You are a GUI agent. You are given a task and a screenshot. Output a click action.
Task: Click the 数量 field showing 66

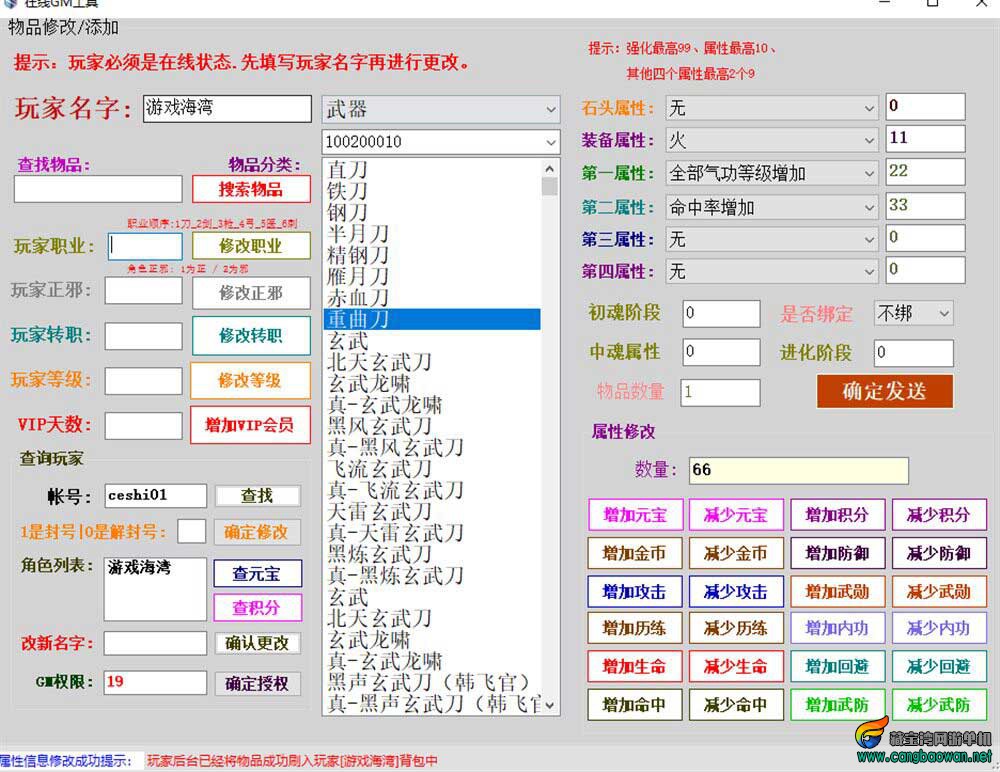tap(799, 470)
